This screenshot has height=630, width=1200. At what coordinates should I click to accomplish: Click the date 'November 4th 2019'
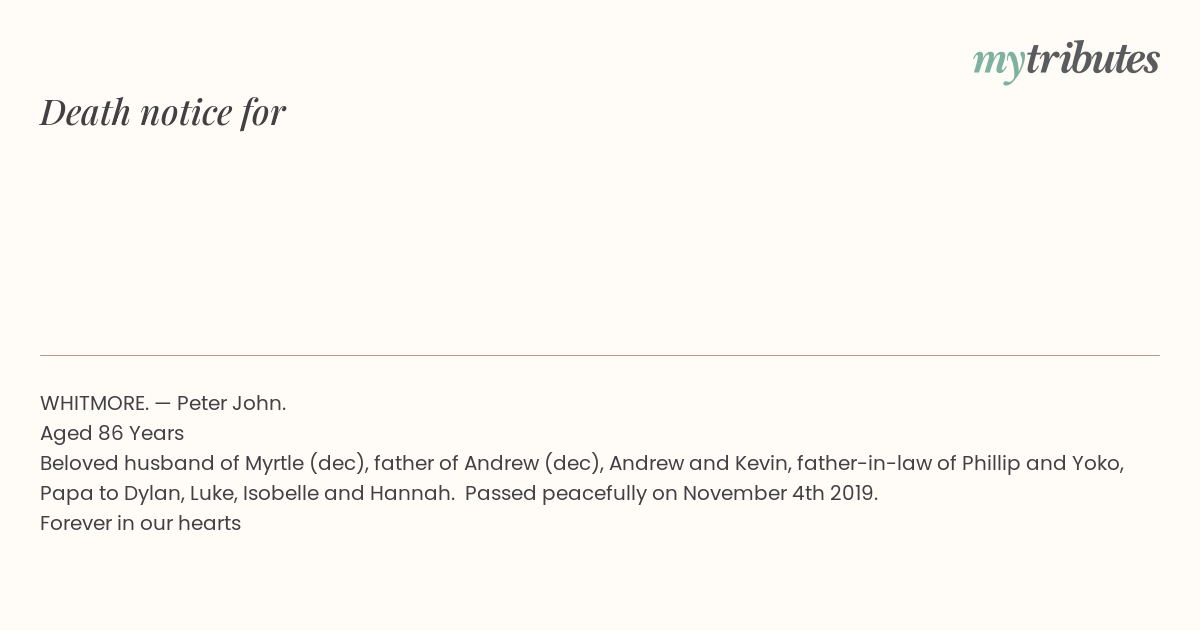(x=779, y=493)
